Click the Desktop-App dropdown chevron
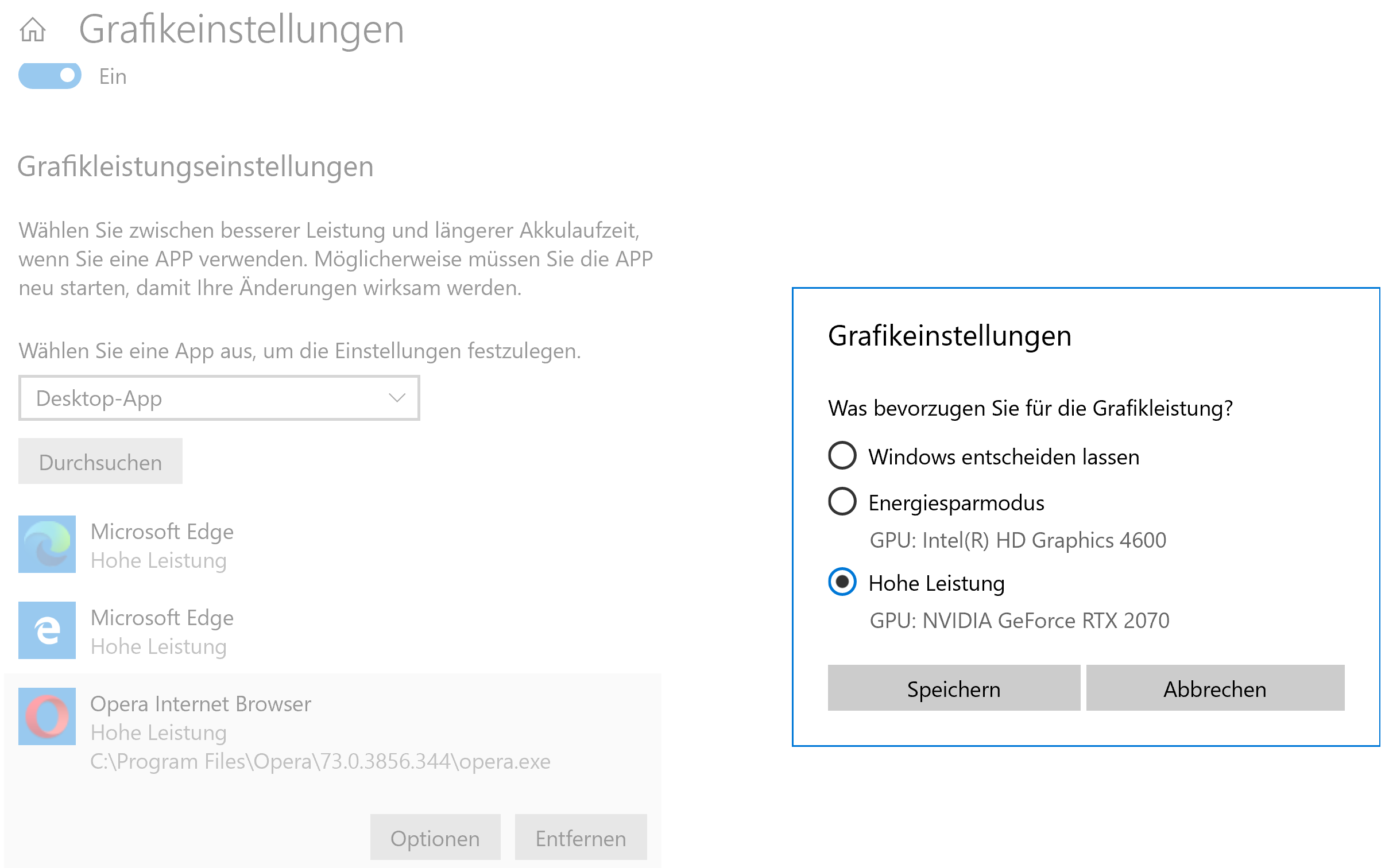Screen dimensions: 1385x868 [397, 398]
